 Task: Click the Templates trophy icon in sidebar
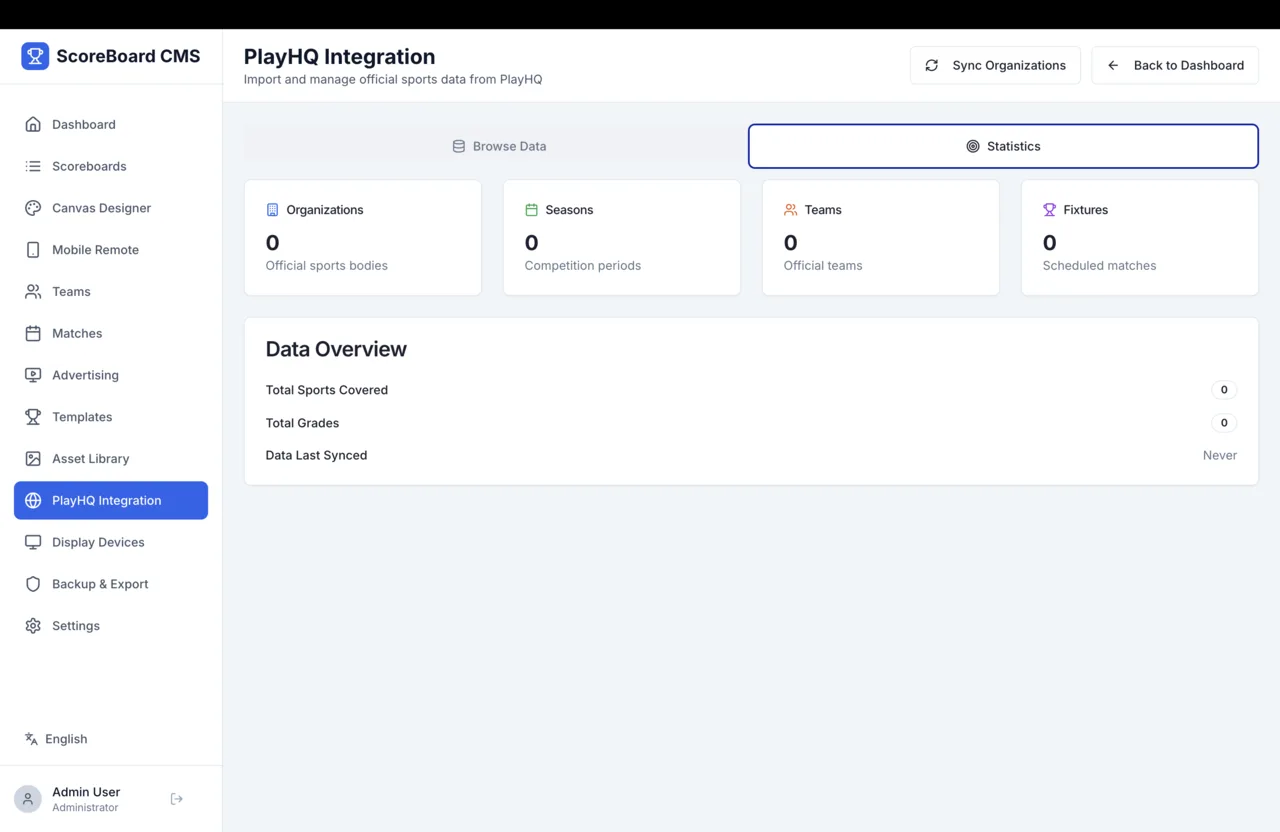(x=31, y=417)
